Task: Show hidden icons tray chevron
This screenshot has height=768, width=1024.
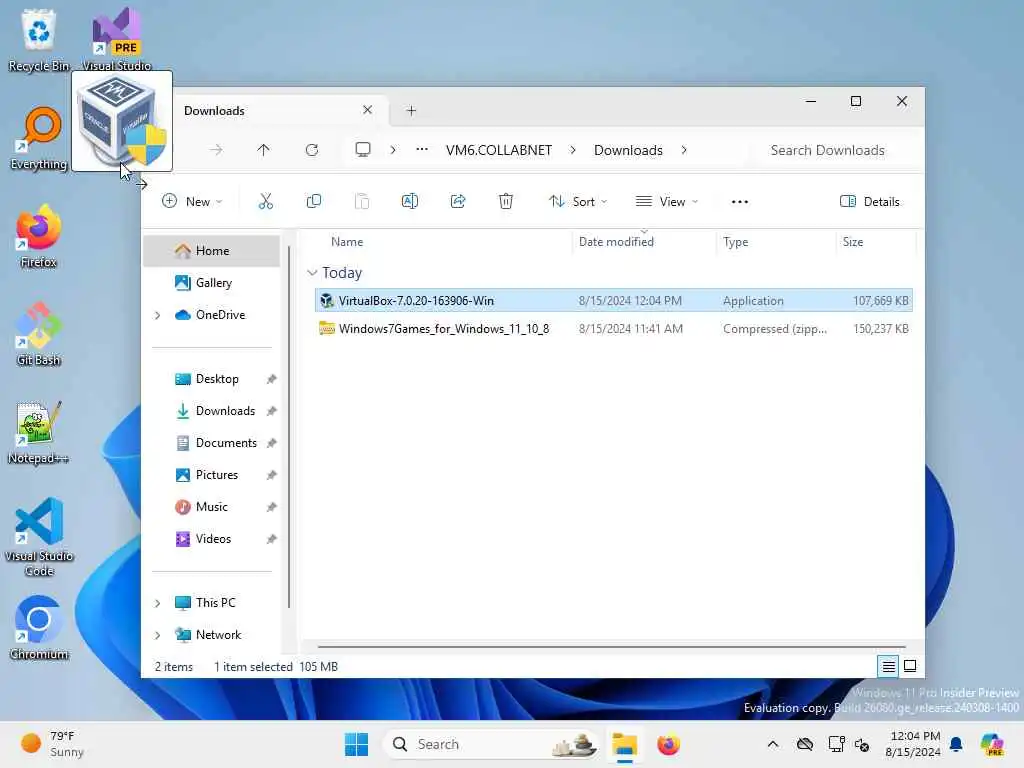Action: pyautogui.click(x=773, y=744)
